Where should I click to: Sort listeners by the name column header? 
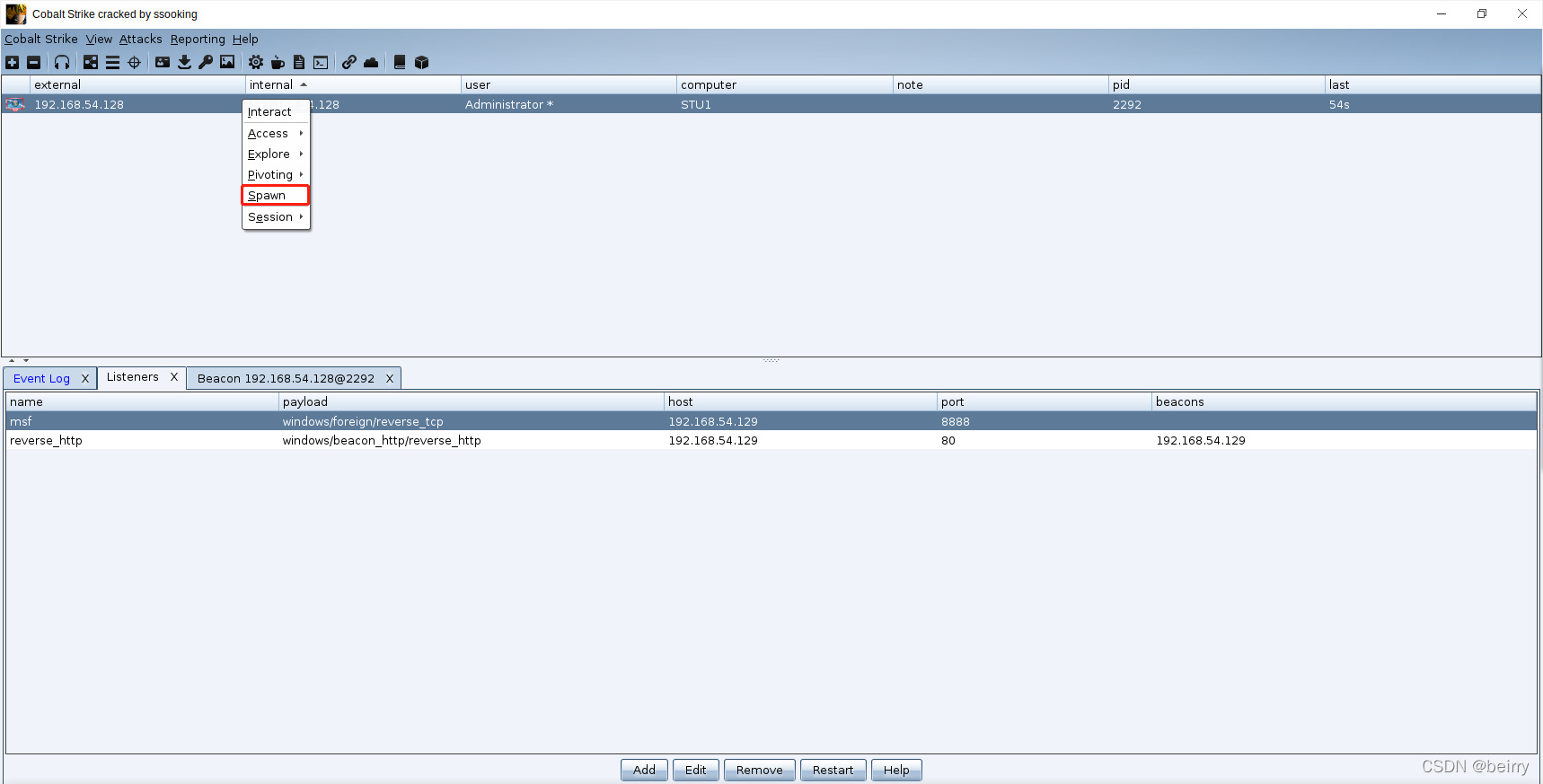pos(142,401)
